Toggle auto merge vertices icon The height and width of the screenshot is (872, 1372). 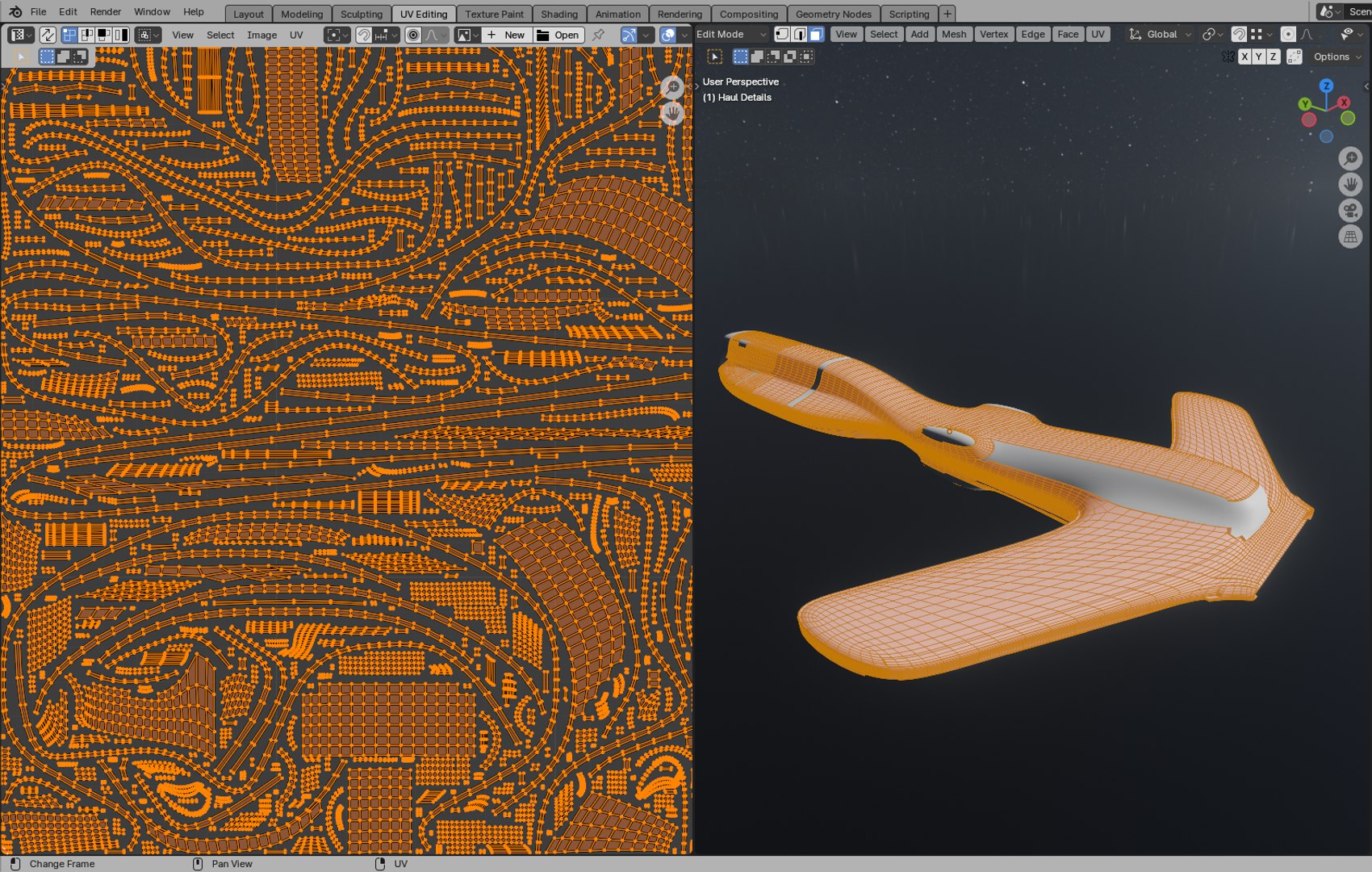click(x=1294, y=57)
